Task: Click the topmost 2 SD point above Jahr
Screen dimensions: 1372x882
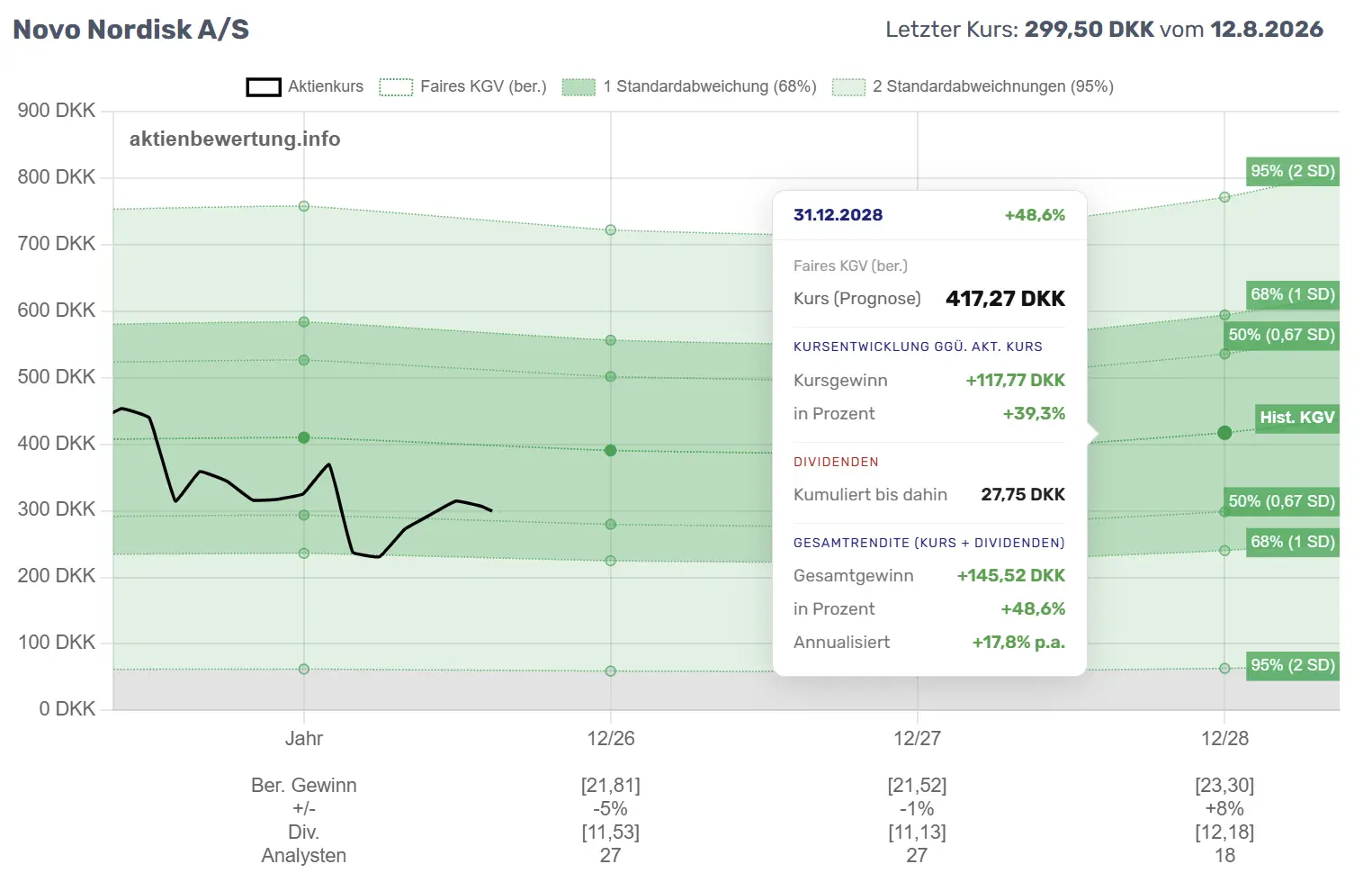Action: [x=304, y=206]
